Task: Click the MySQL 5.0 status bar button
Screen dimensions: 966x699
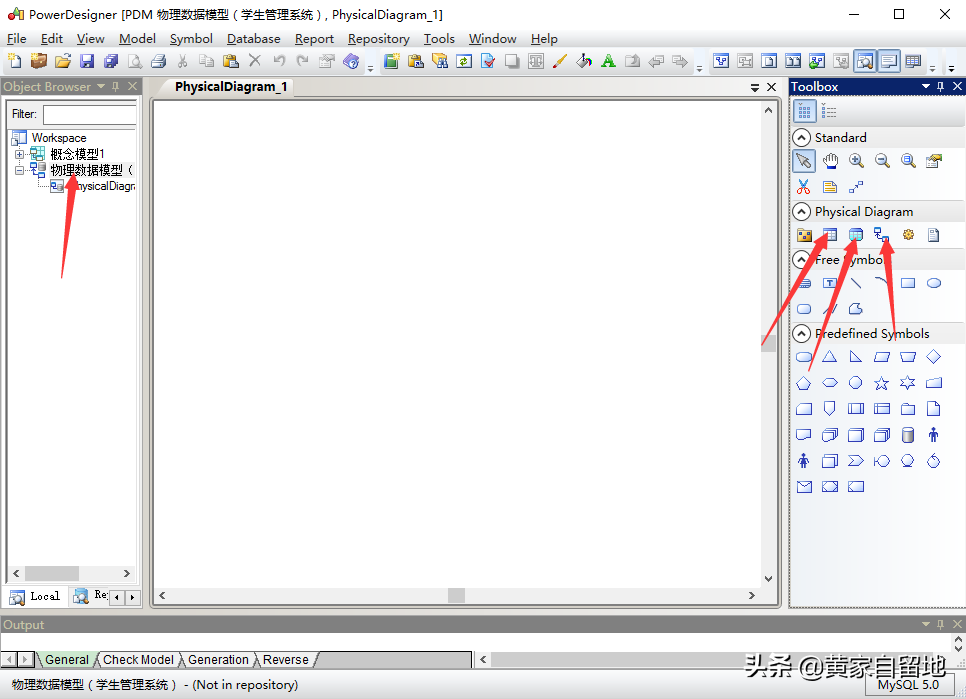Action: [908, 685]
